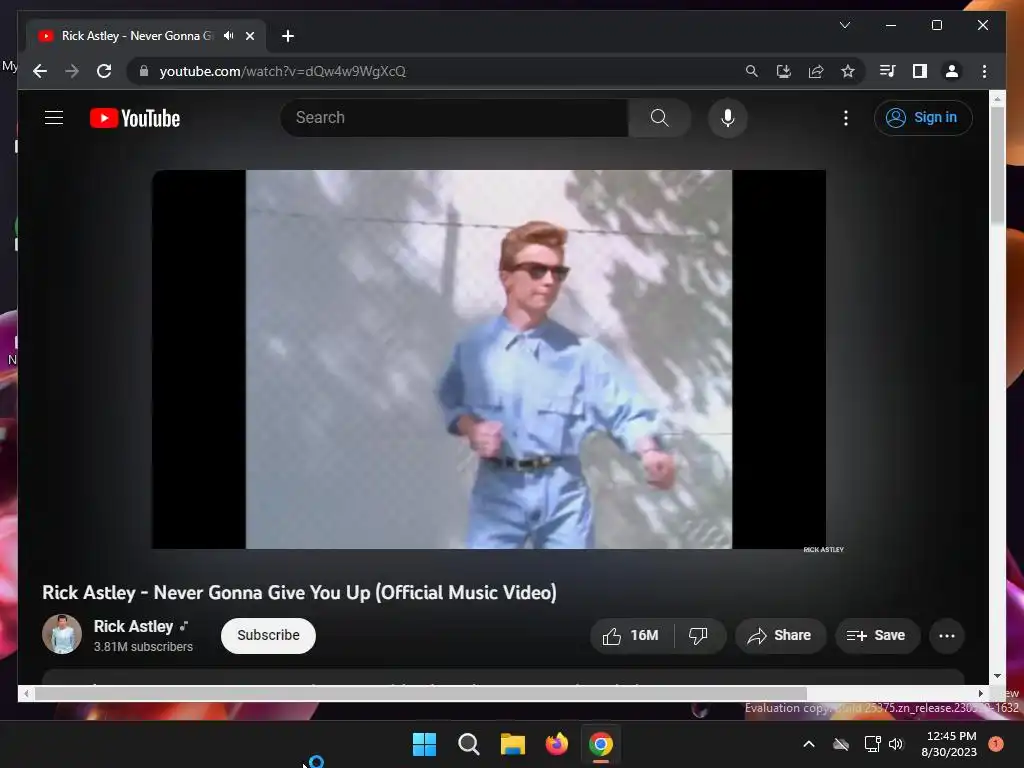Click the Chrome taskbar icon

(601, 744)
